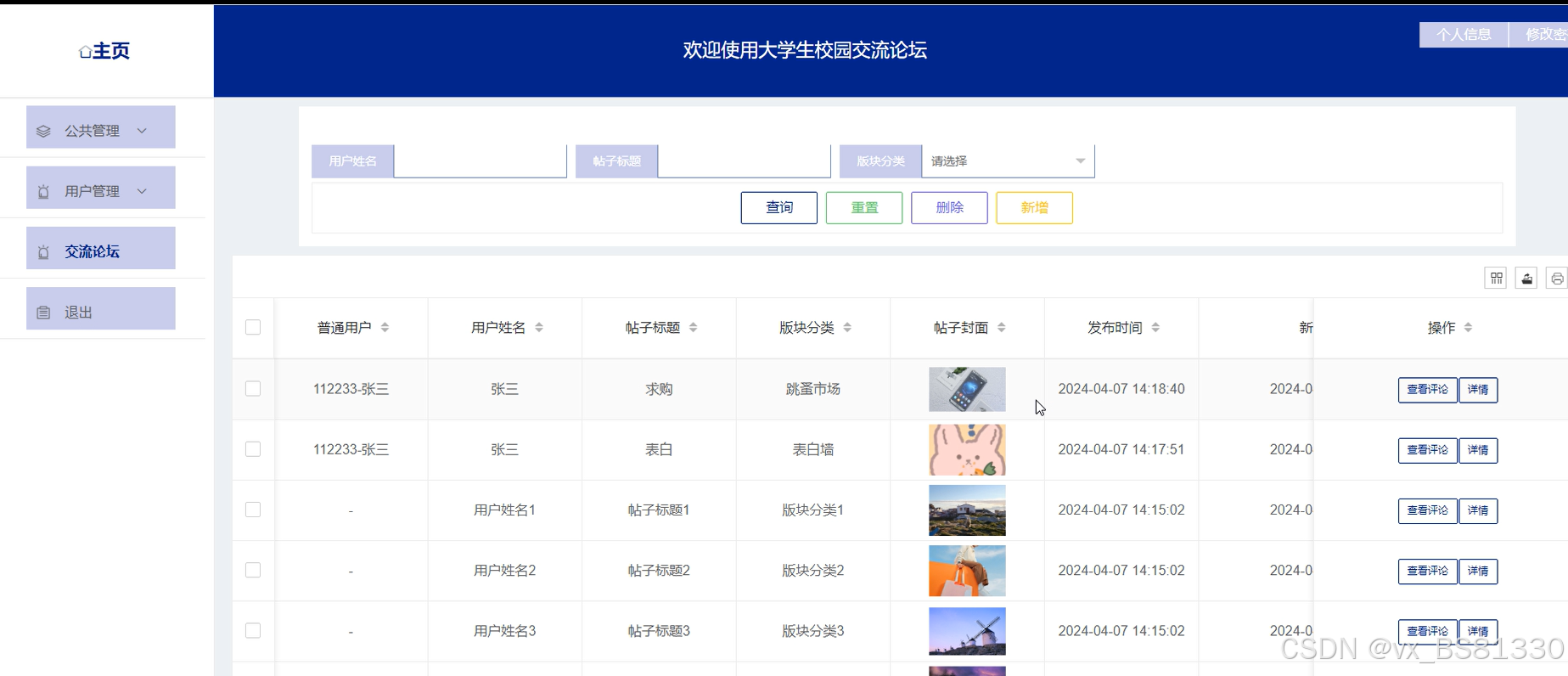Viewport: 1568px width, 676px height.
Task: Open the bunny cover thumbnail
Action: click(x=967, y=449)
